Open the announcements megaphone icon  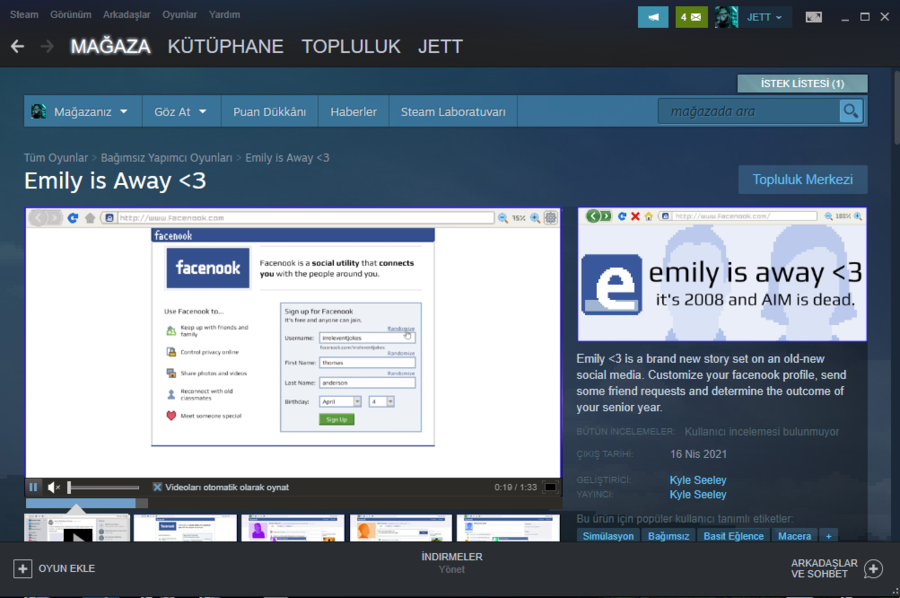(653, 17)
